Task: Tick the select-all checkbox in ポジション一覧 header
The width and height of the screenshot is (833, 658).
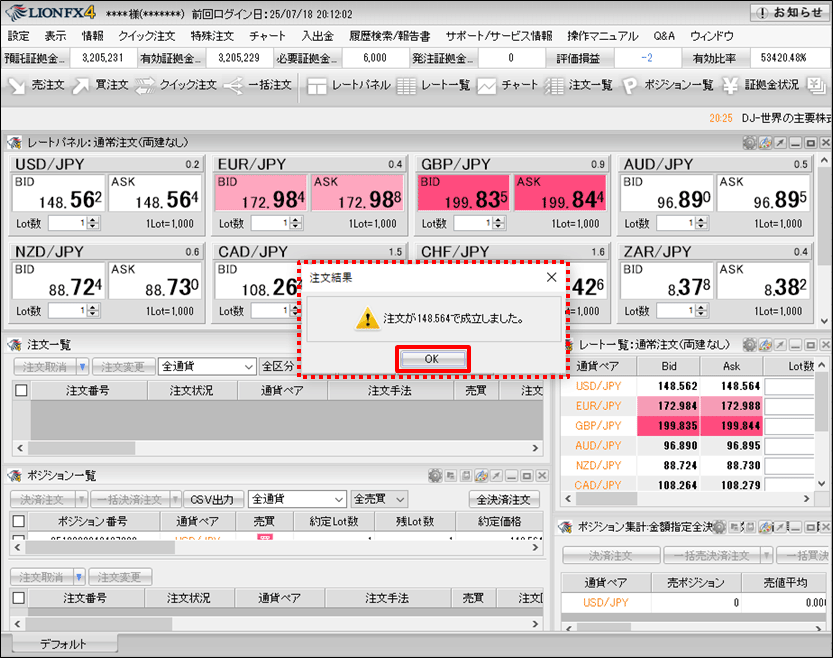Action: [x=19, y=521]
